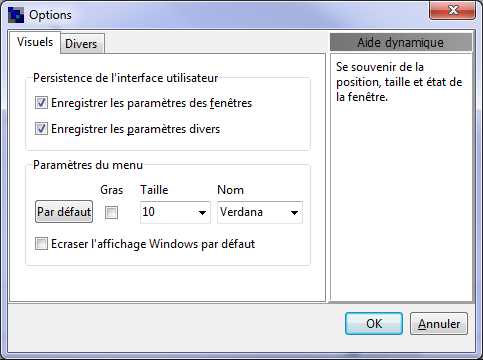Click the Enregistrer les paramètres divers label
This screenshot has width=483, height=360.
(x=135, y=129)
